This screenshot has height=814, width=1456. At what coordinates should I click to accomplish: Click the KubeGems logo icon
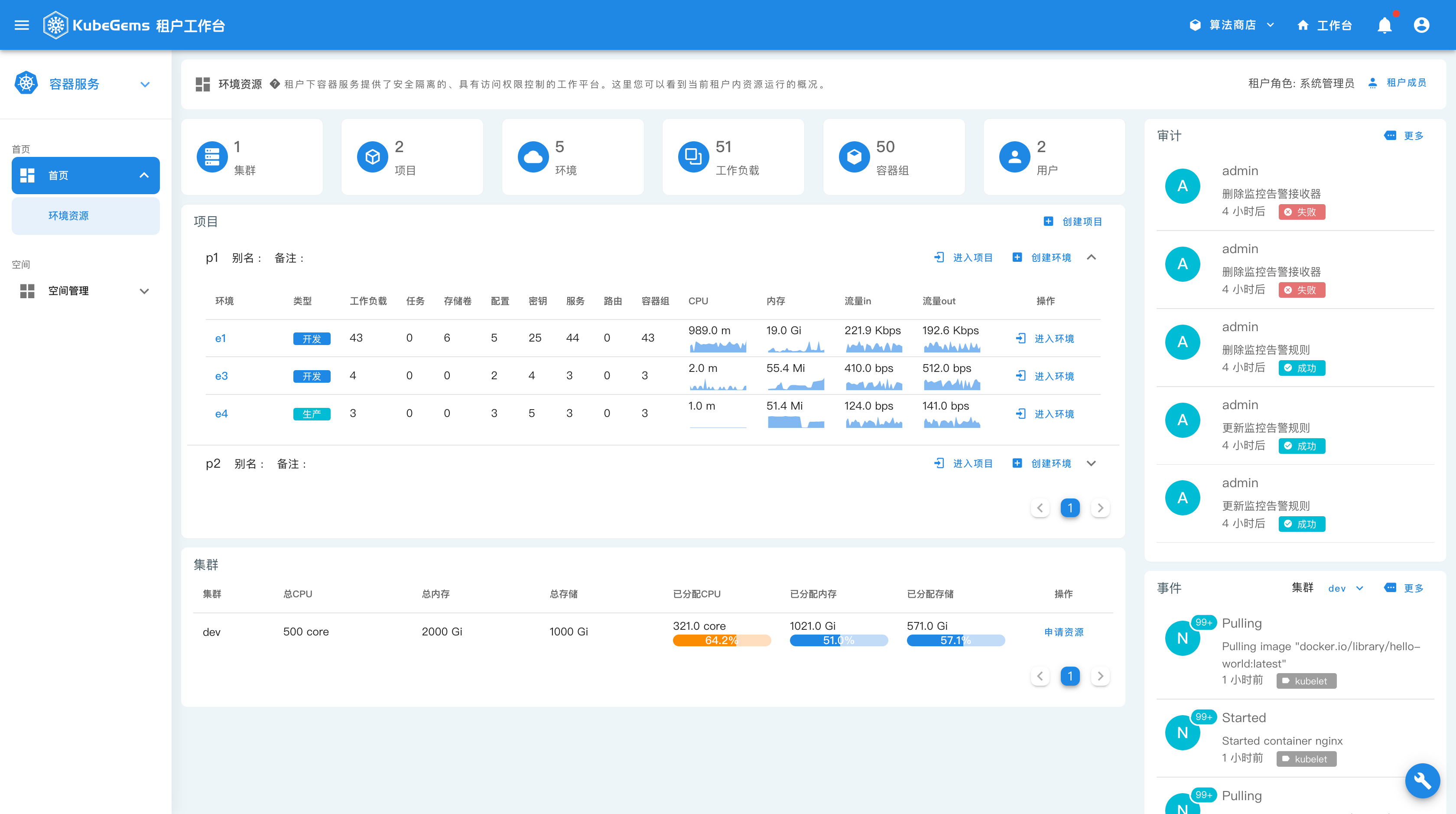(x=55, y=26)
